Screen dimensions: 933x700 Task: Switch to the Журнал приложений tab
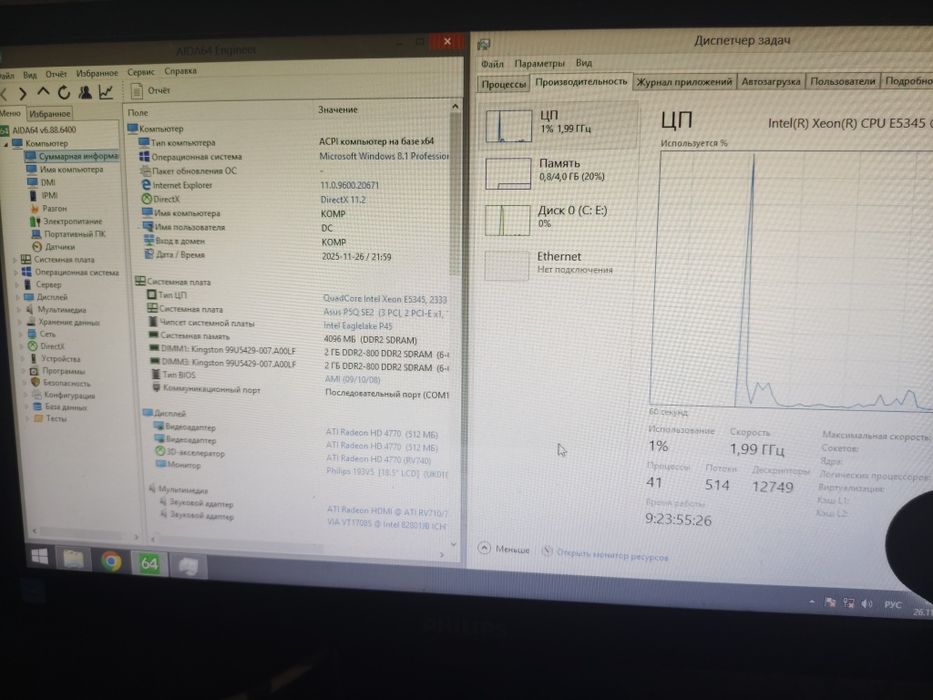coord(684,82)
